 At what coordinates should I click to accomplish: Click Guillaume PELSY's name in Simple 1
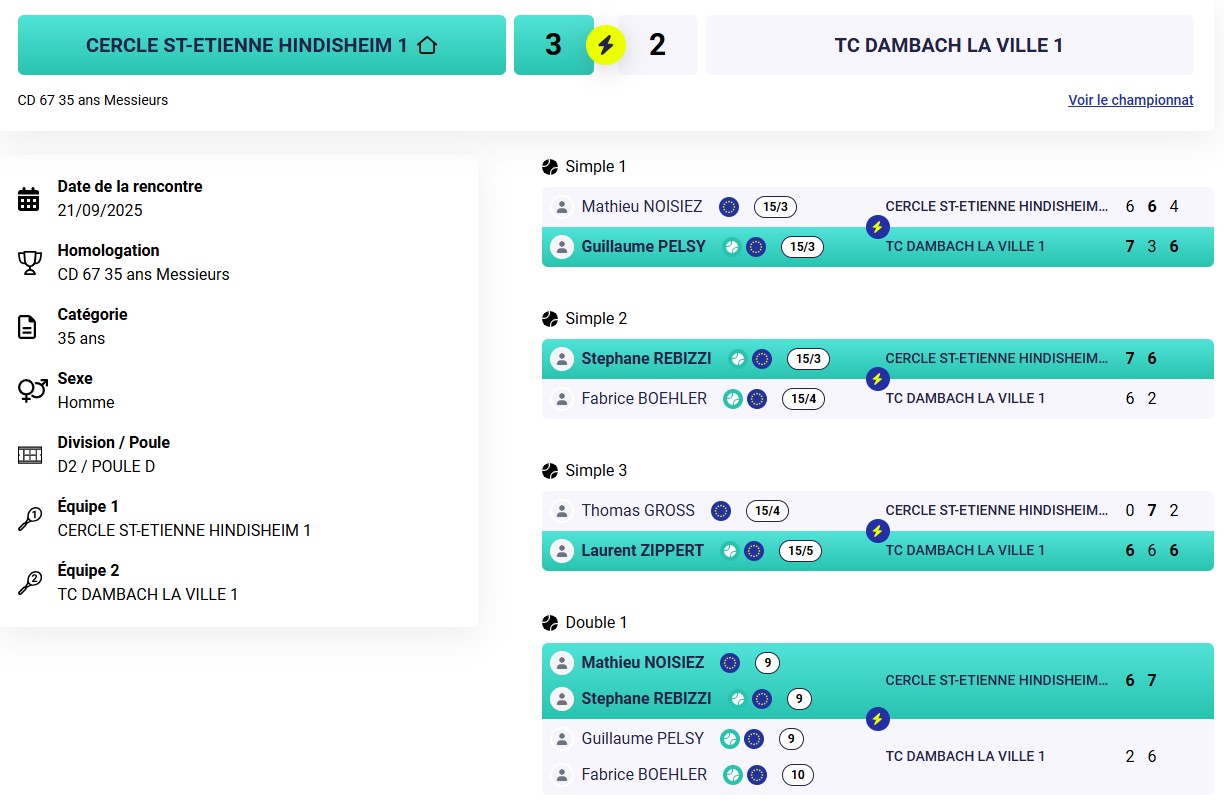(x=643, y=247)
